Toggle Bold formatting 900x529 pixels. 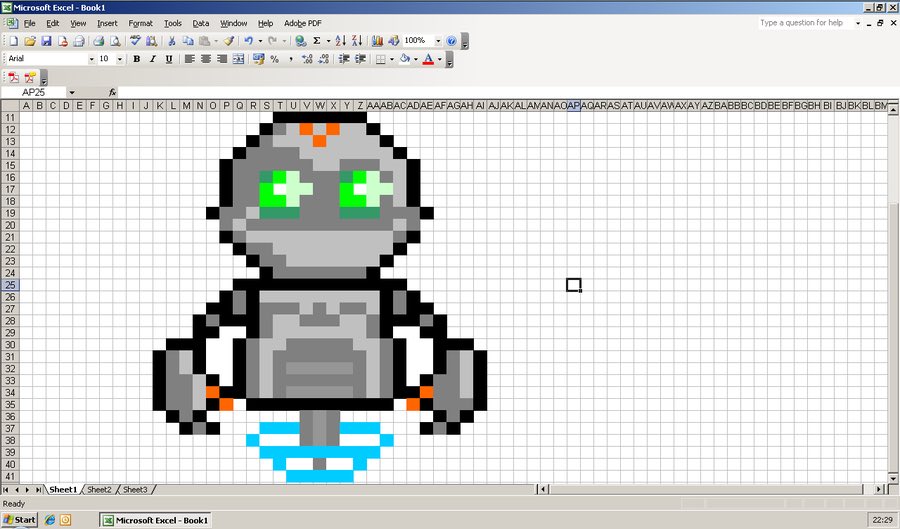(137, 59)
